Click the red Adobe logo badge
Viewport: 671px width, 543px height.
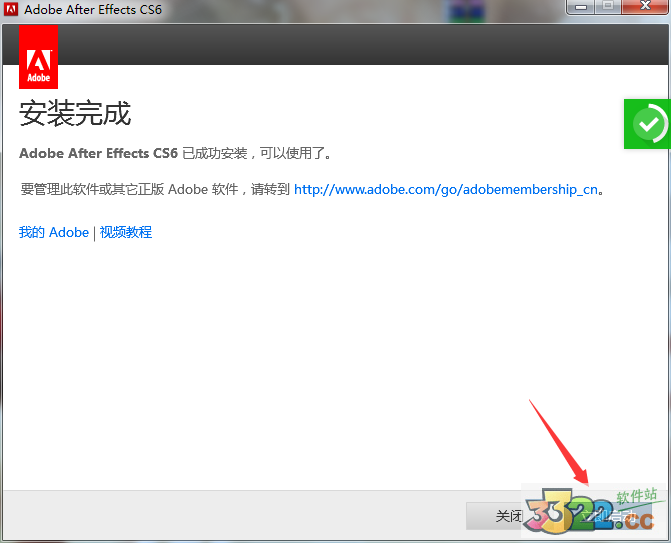point(39,57)
